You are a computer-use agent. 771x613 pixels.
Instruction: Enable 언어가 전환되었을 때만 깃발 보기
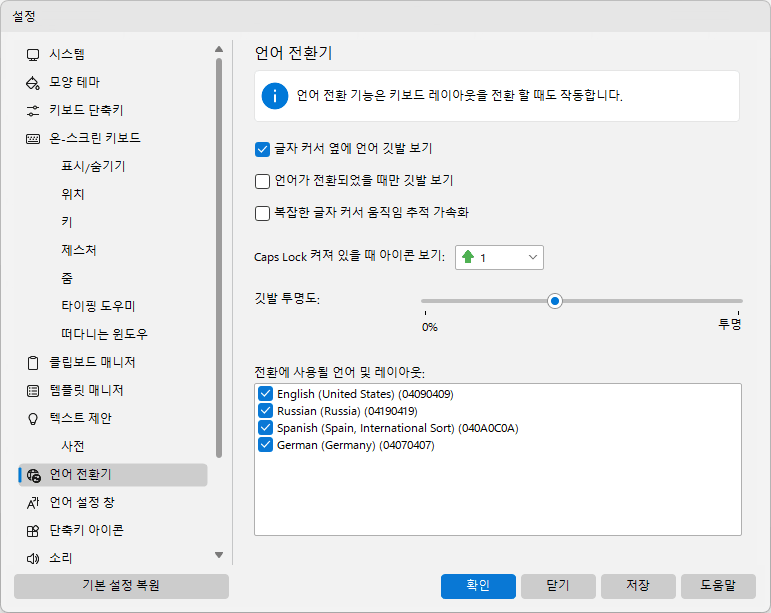263,181
